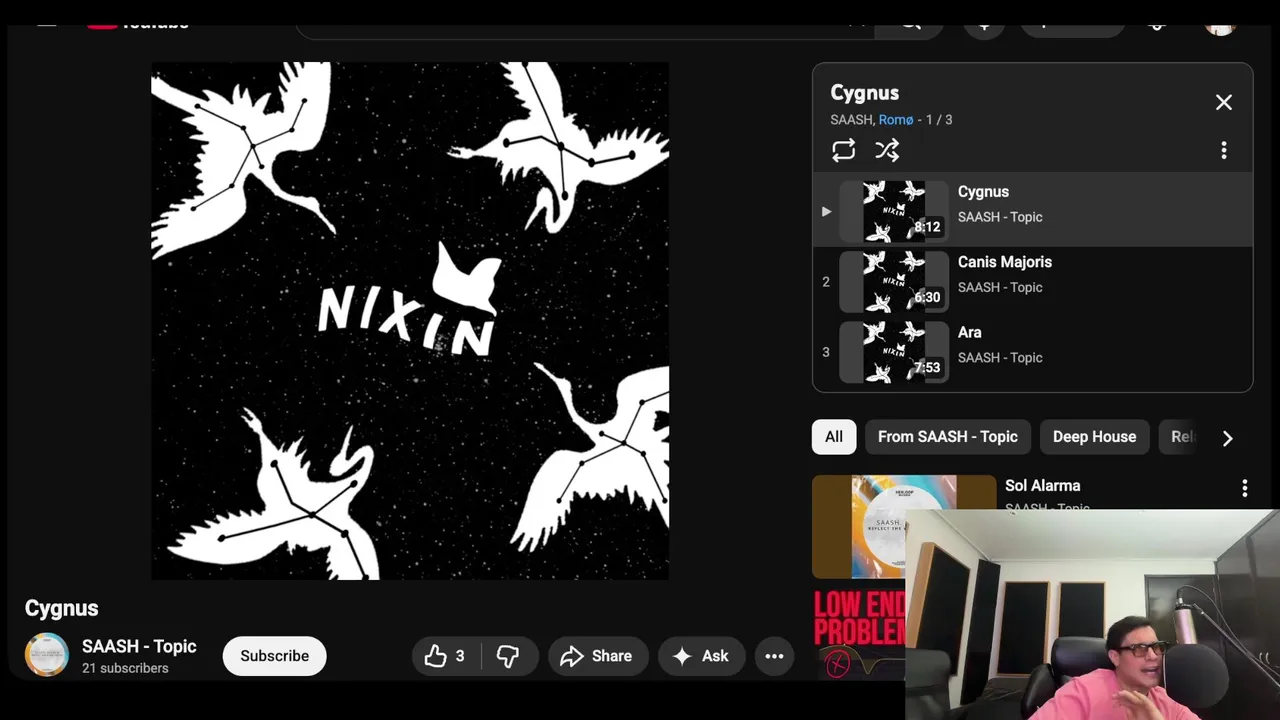Open Romø artist link
Screen dimensions: 1280x720
(895, 120)
